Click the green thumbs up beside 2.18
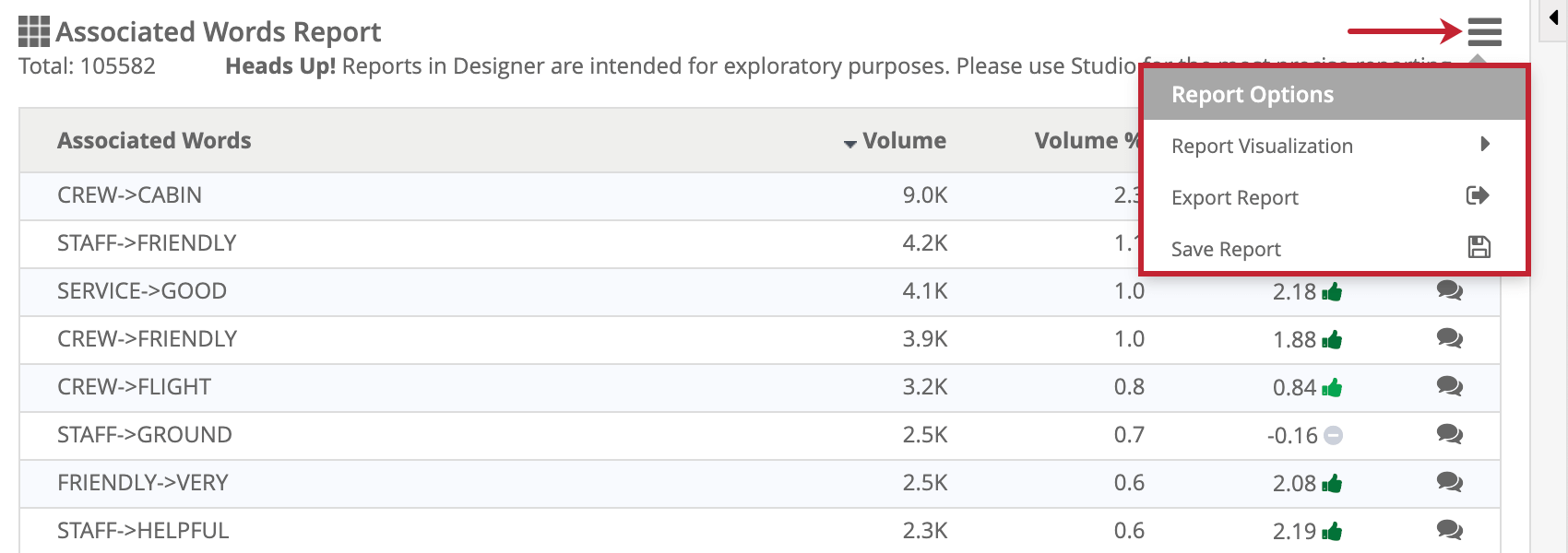The image size is (1568, 553). tap(1332, 291)
